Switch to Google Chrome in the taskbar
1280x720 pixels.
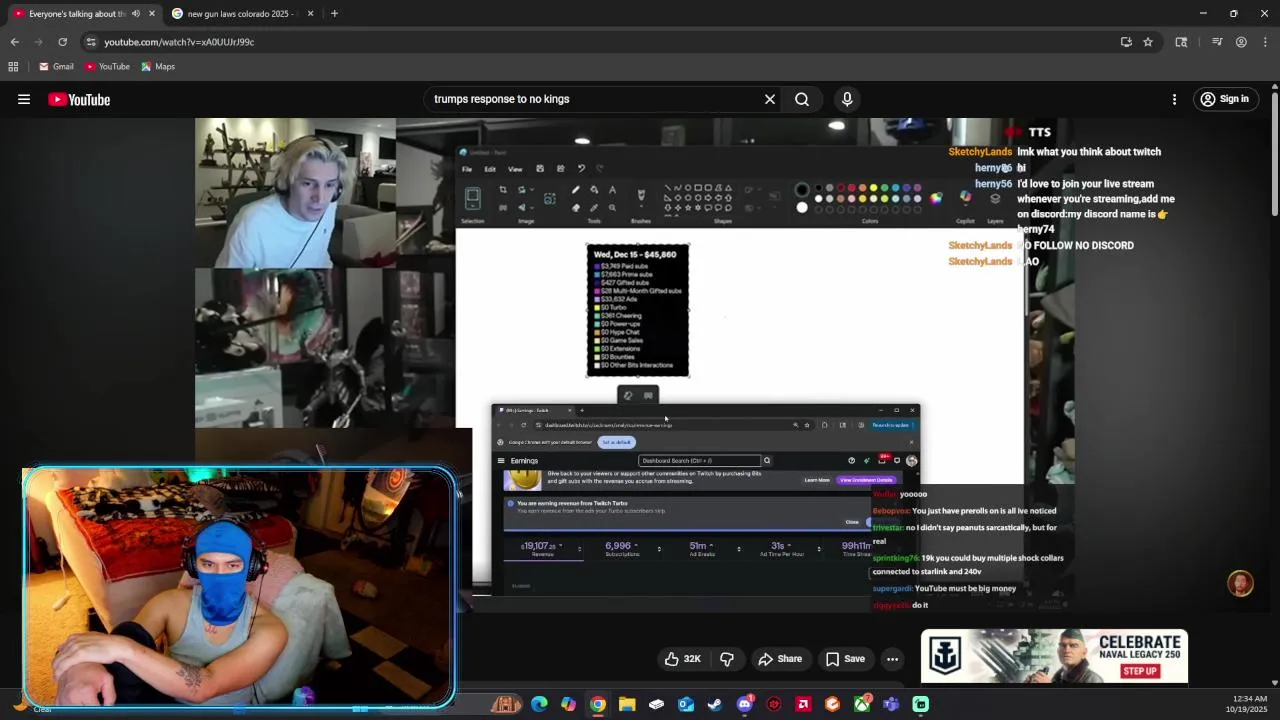pyautogui.click(x=597, y=704)
